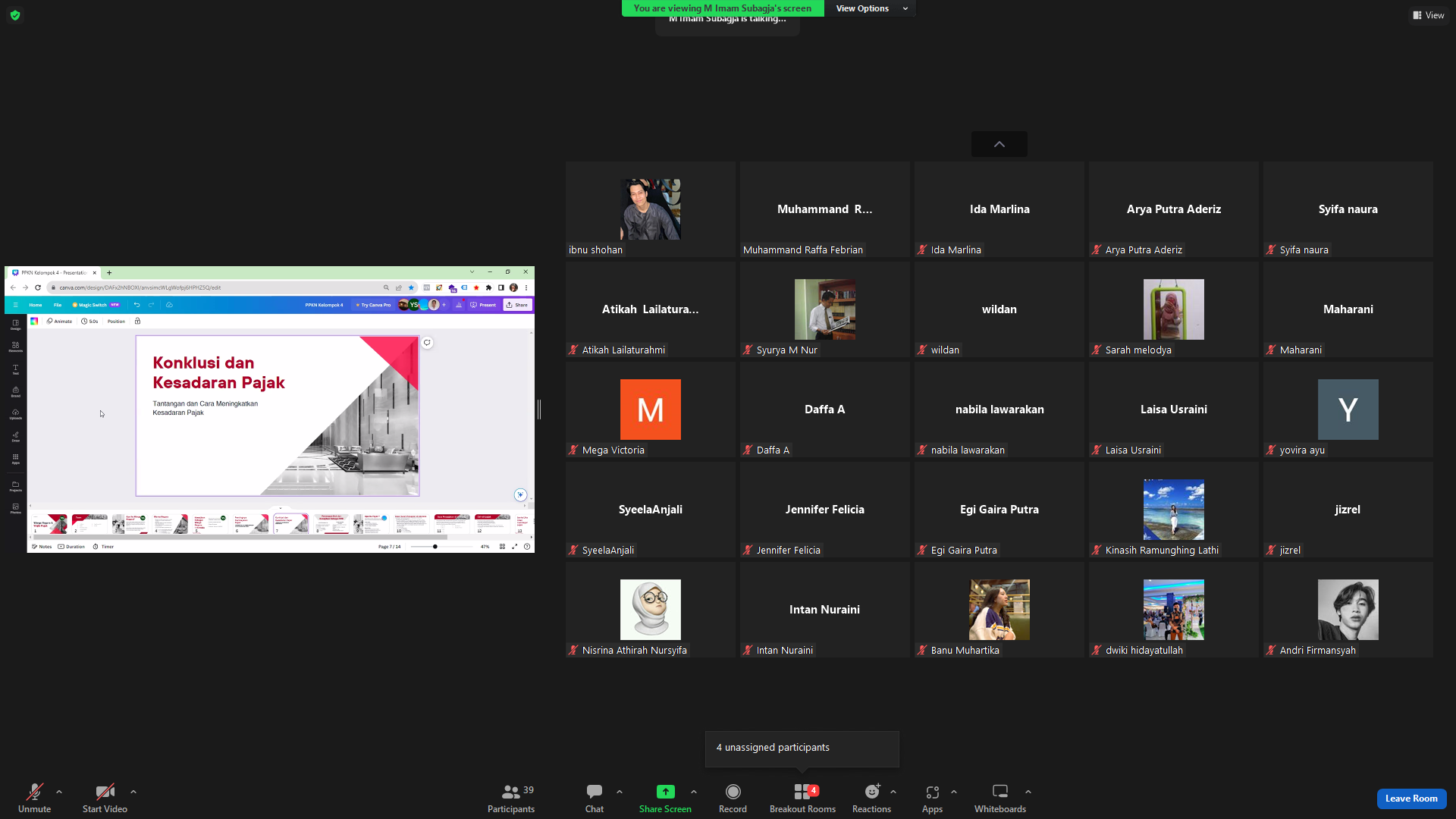
Task: Open Projects in Canva sidebar
Action: click(15, 486)
